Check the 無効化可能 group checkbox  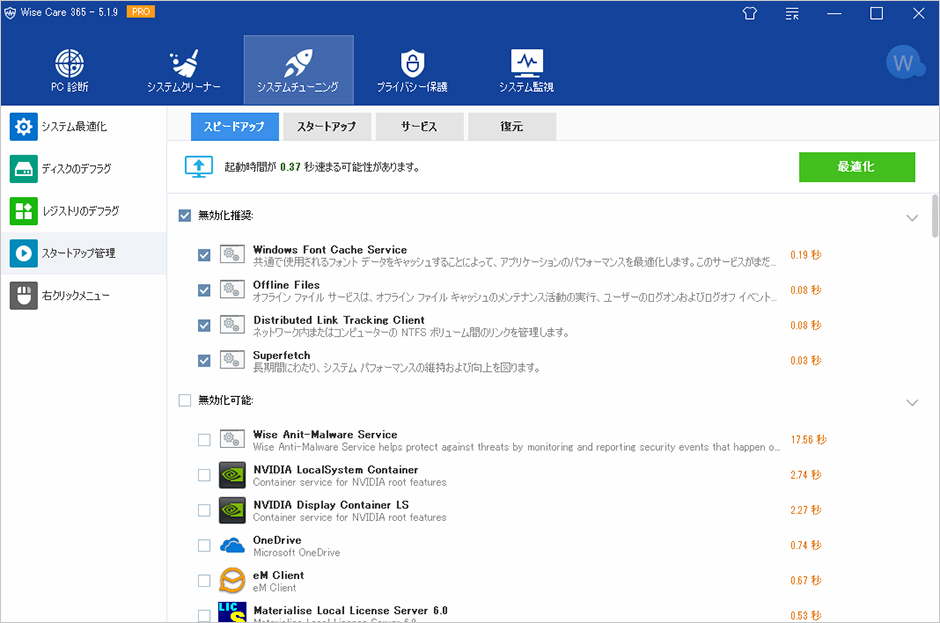click(x=185, y=400)
